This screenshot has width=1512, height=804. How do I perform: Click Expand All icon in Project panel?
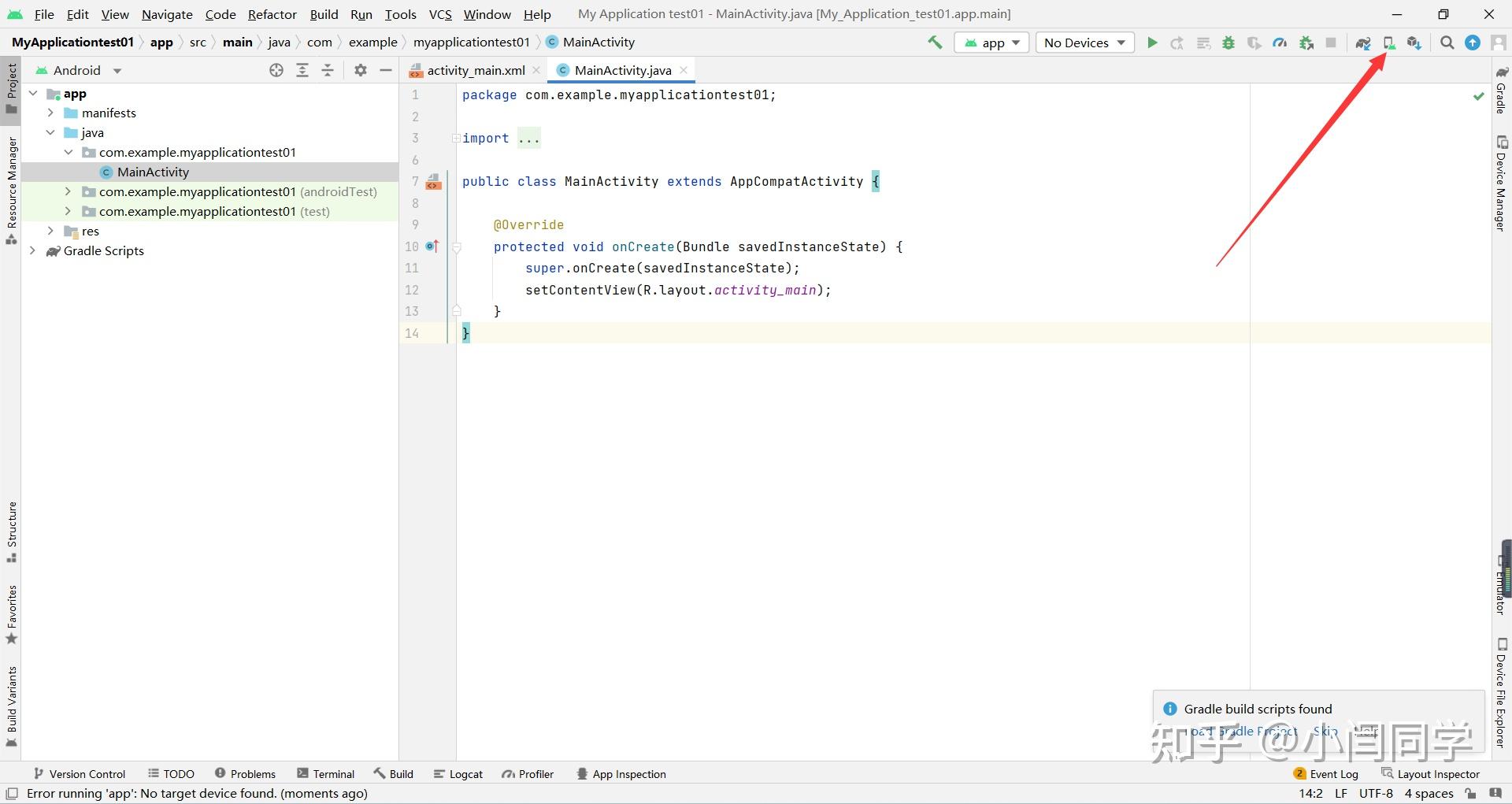pyautogui.click(x=302, y=70)
